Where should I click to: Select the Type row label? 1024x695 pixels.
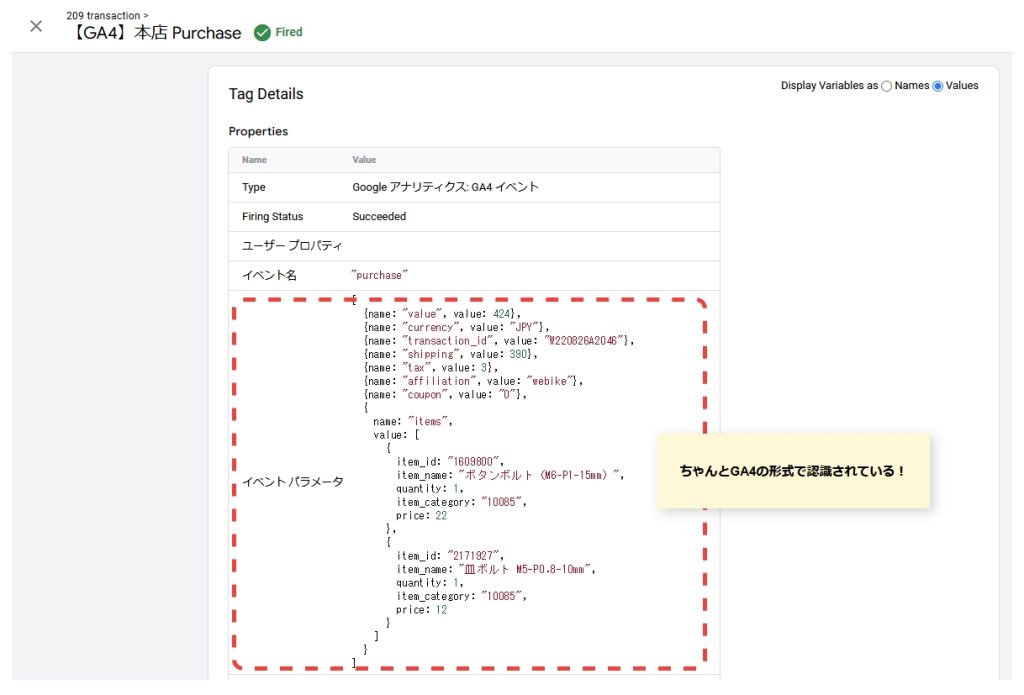pyautogui.click(x=254, y=187)
